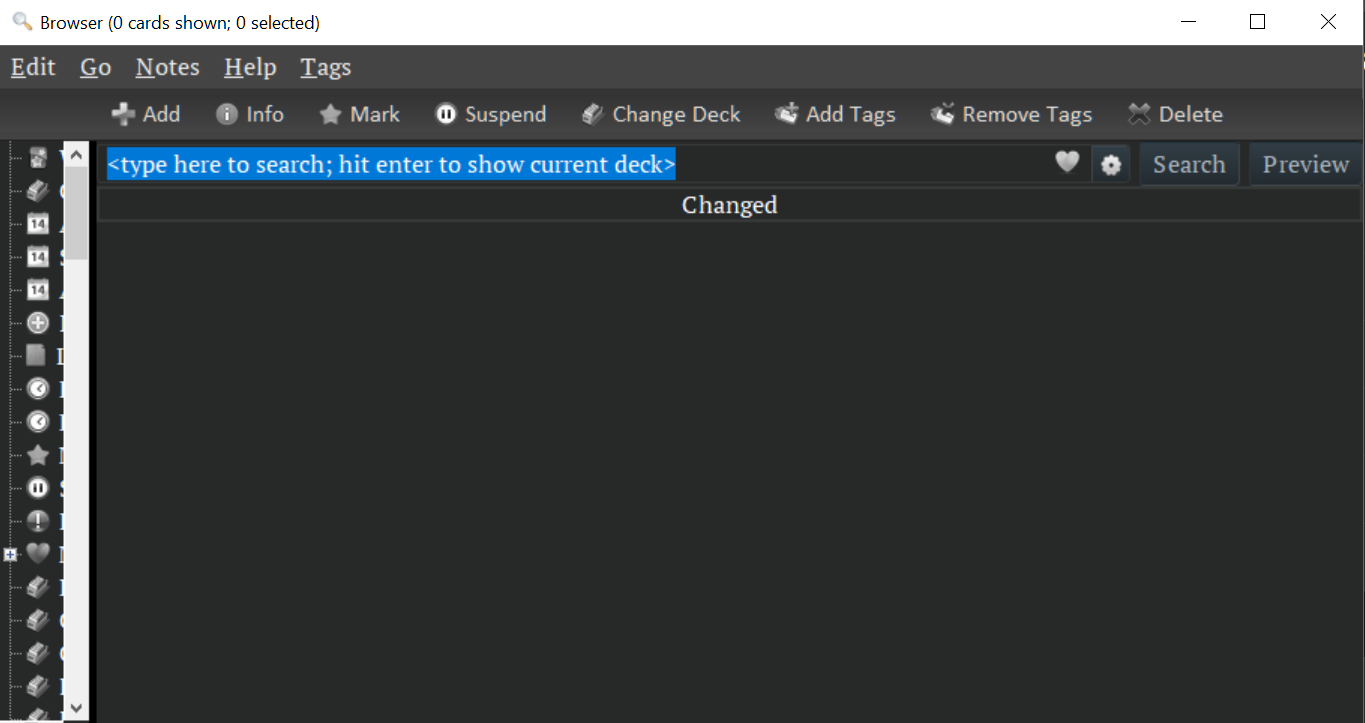Open the Go menu
Viewport: 1365px width, 723px height.
[95, 67]
